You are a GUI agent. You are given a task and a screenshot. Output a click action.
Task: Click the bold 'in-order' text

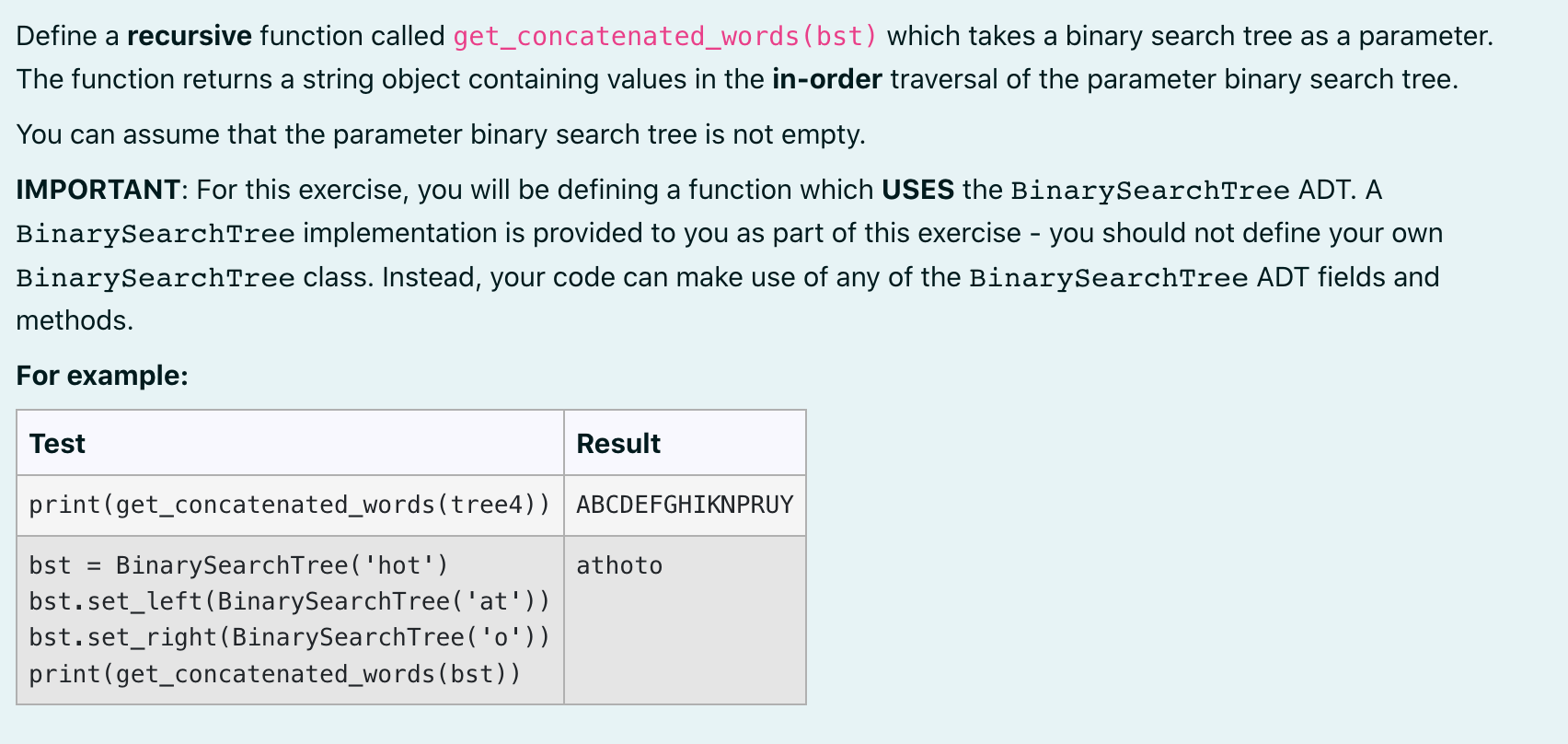click(827, 79)
